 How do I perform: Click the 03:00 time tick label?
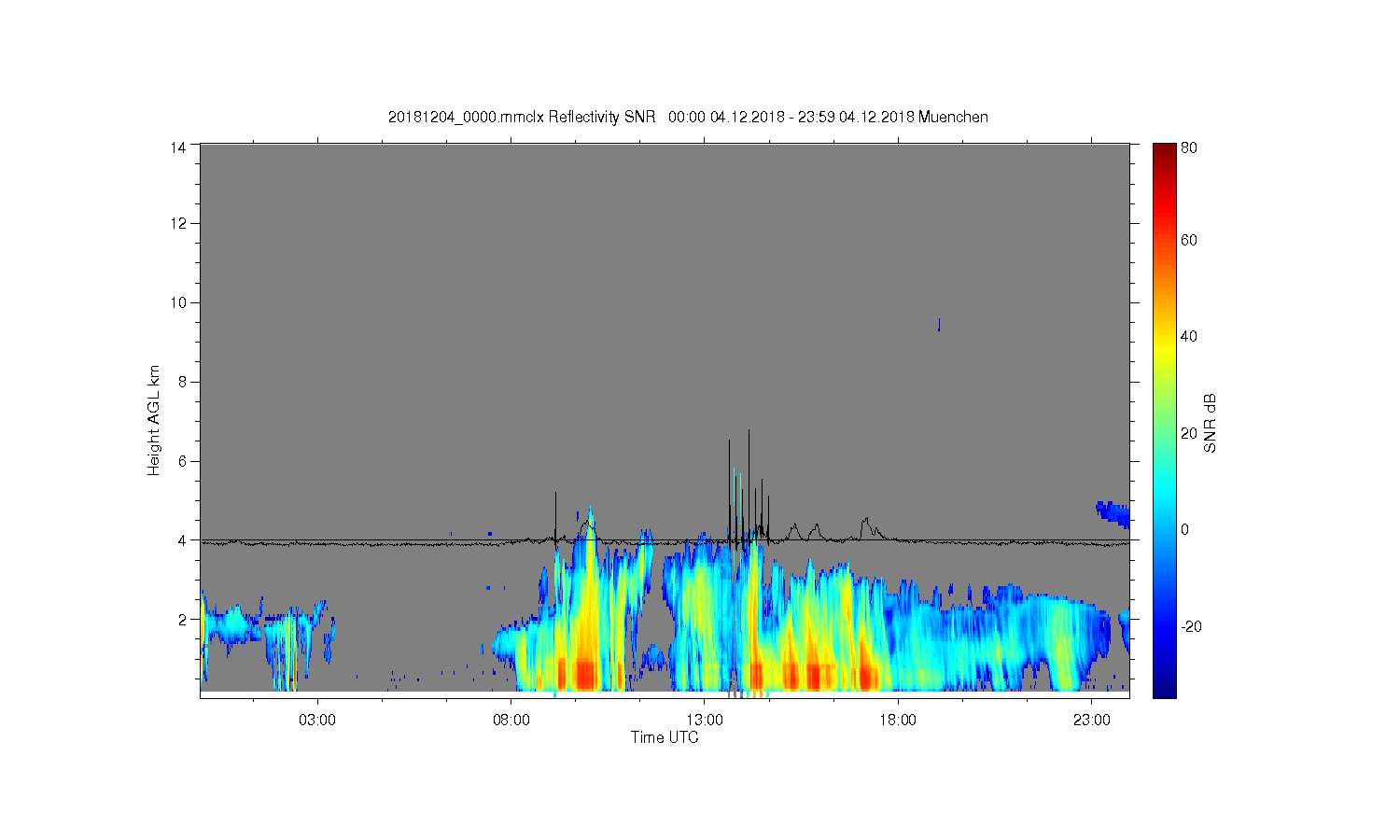tap(317, 720)
